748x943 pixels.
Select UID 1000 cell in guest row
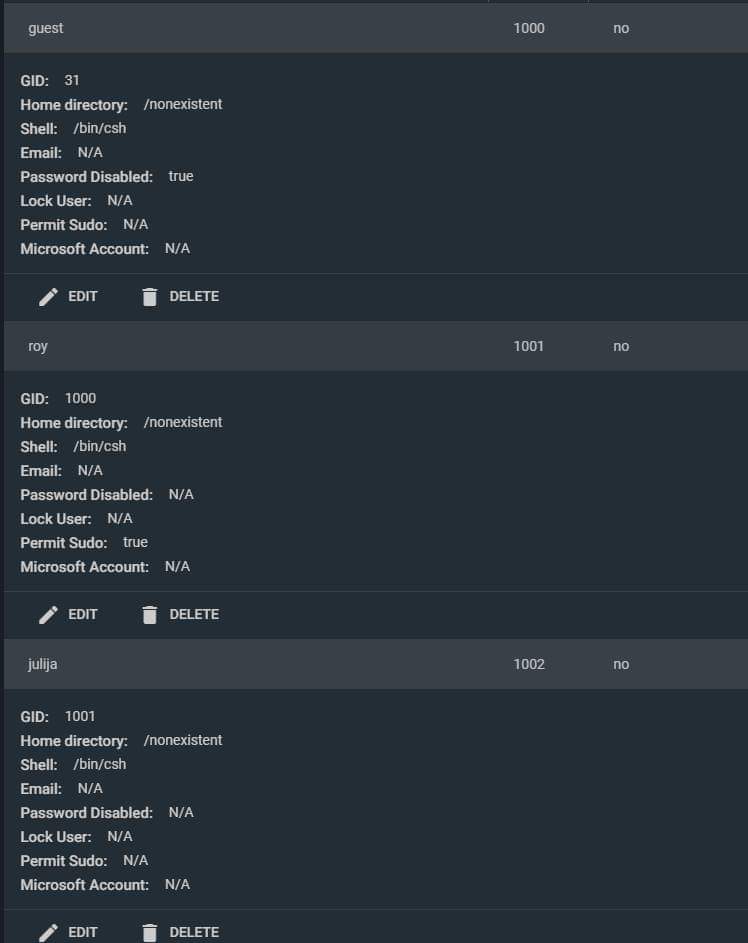[529, 28]
